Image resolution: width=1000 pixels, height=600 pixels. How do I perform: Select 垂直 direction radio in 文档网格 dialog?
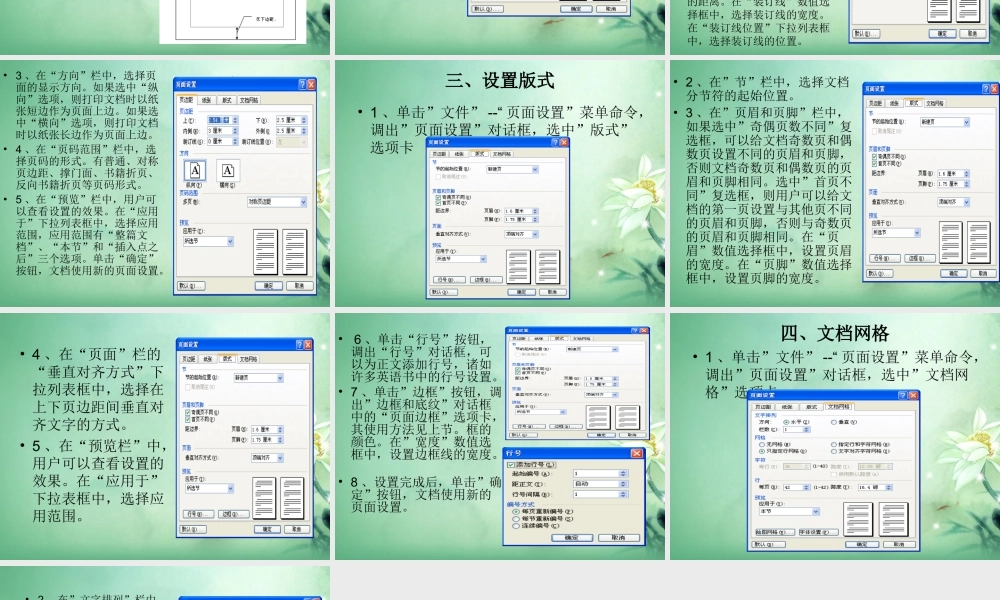click(834, 422)
